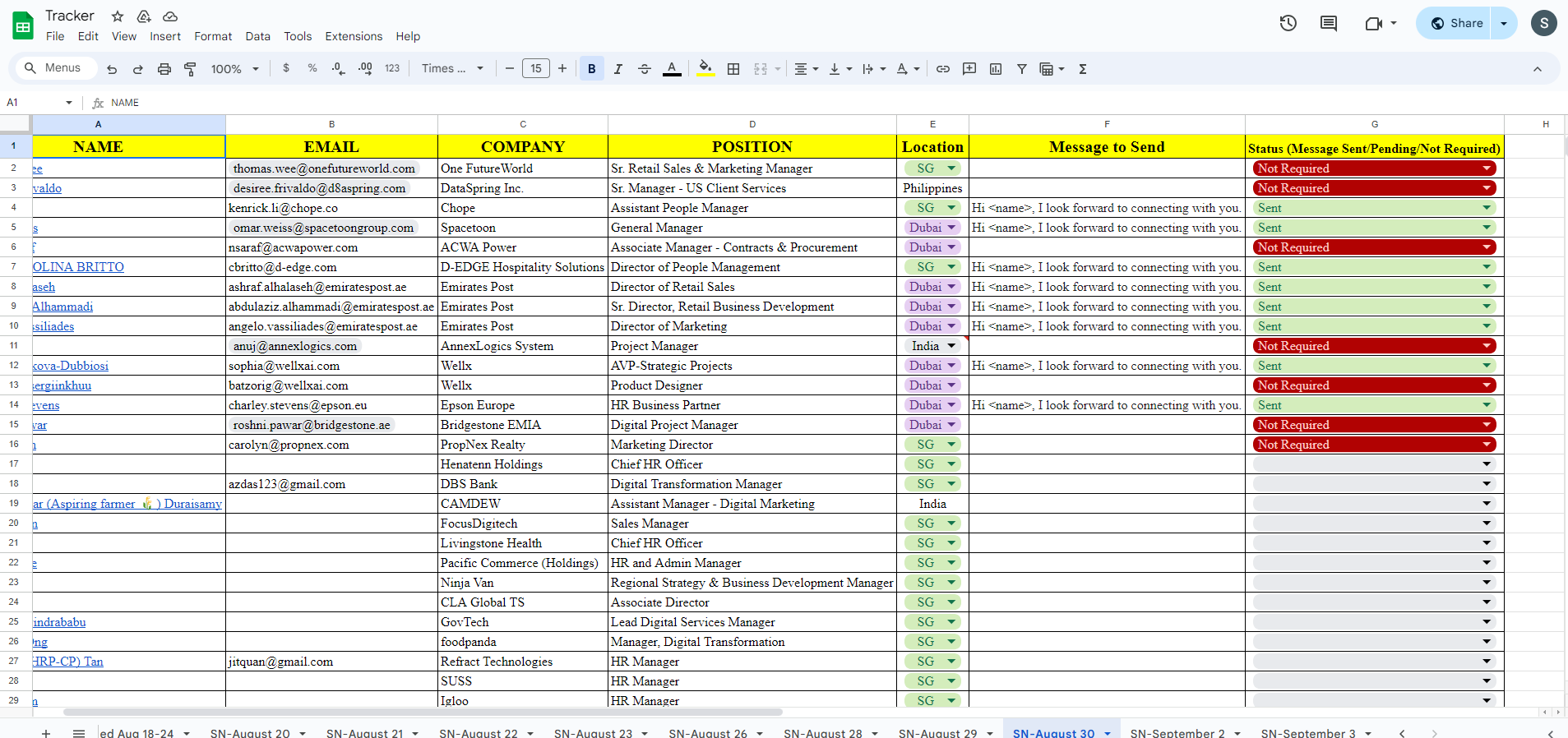The width and height of the screenshot is (1568, 738).
Task: Create a filter
Action: pyautogui.click(x=1022, y=69)
